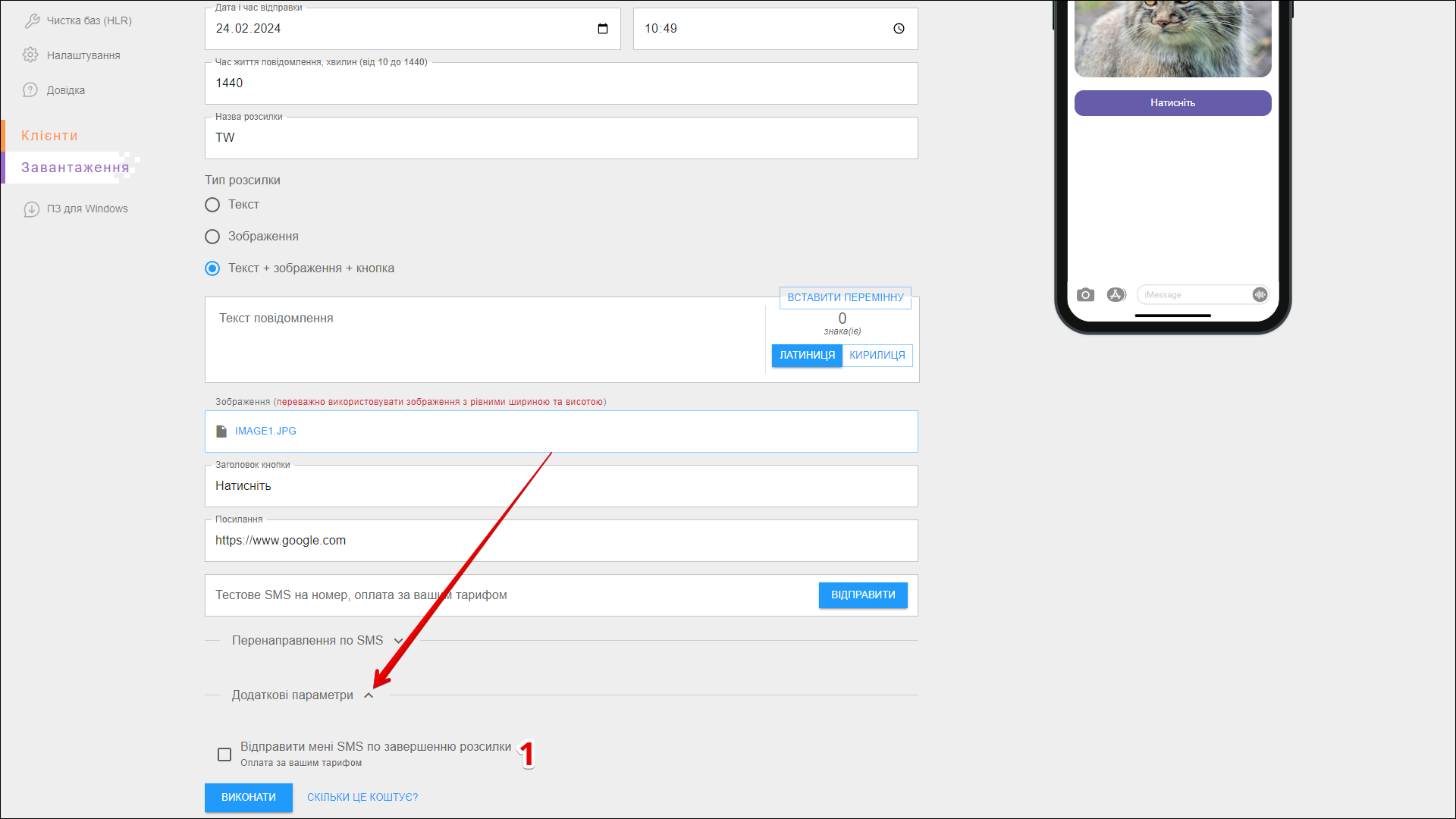Viewport: 1456px width, 819px height.
Task: Click the Посилання URL input field
Action: click(x=561, y=541)
